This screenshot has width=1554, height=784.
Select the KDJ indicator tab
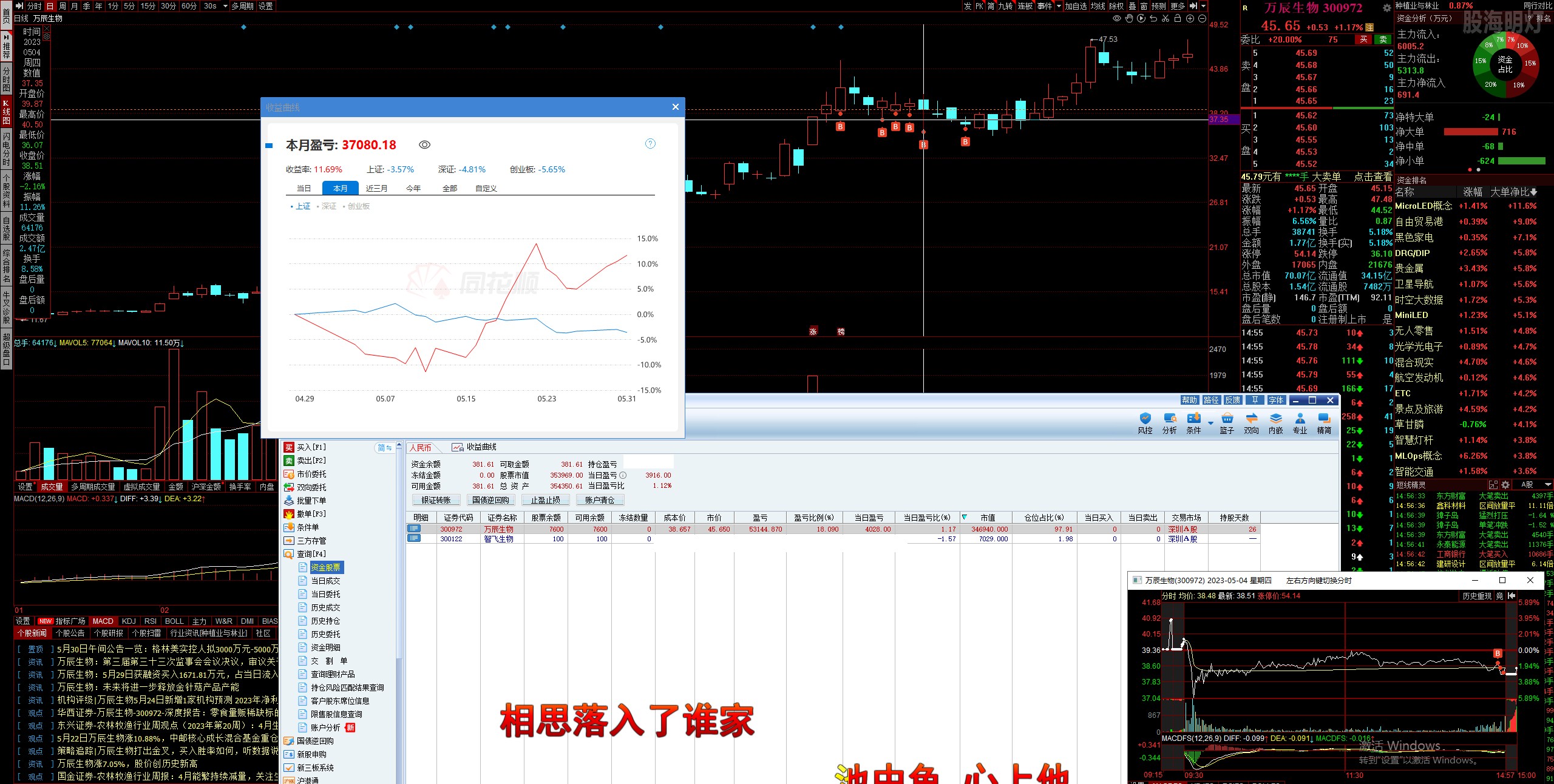(129, 621)
